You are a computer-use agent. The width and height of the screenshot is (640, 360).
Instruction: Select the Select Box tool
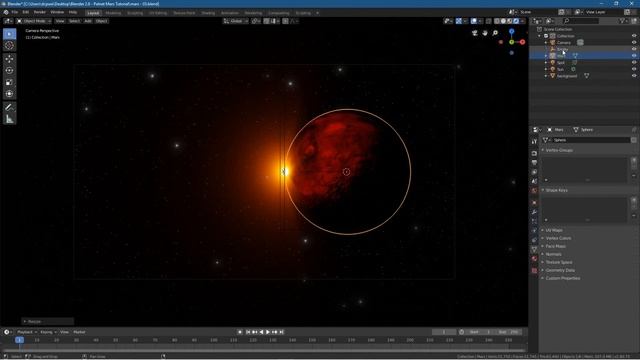(9, 34)
